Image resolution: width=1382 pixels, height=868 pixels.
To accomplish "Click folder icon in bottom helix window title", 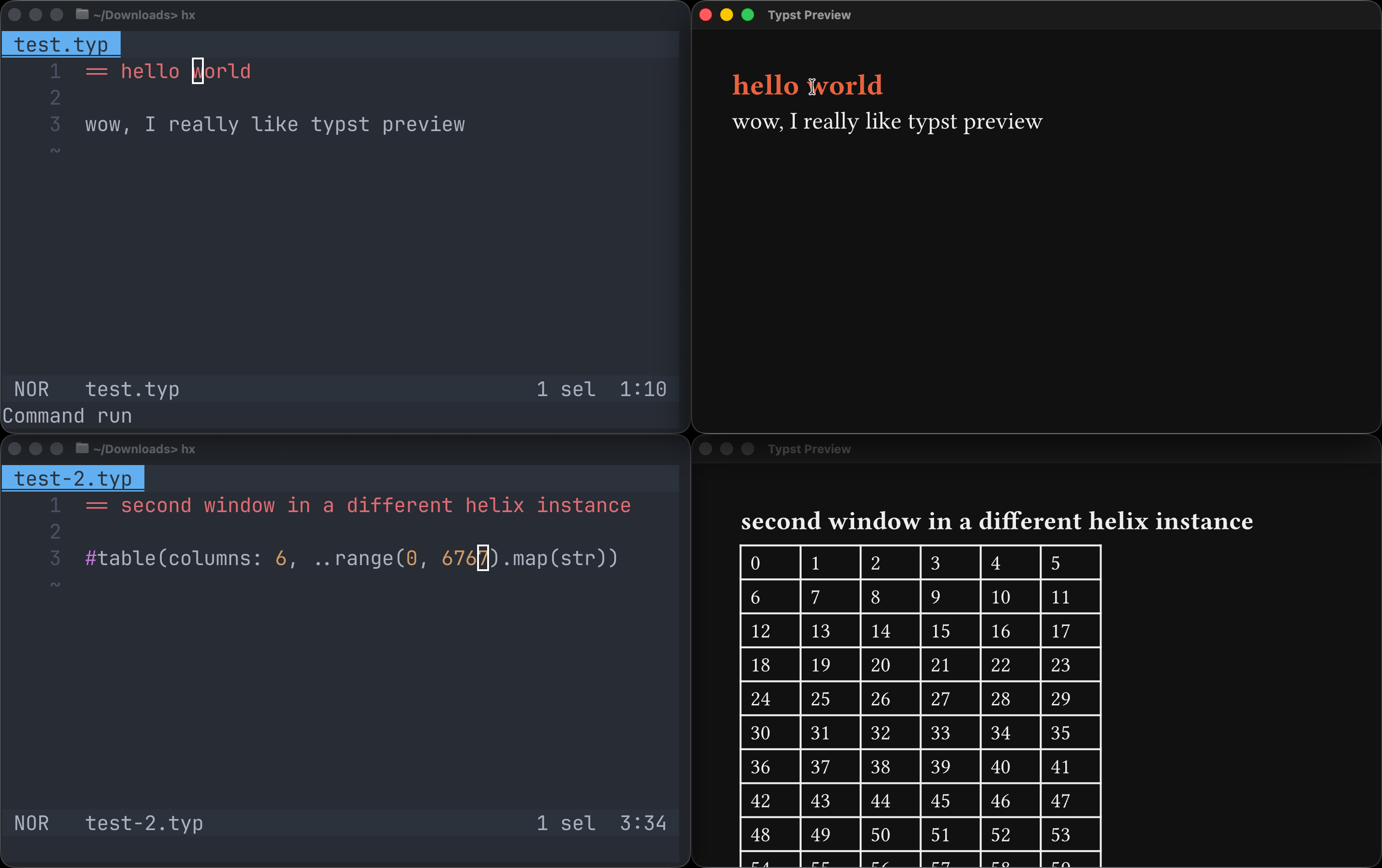I will pos(82,448).
